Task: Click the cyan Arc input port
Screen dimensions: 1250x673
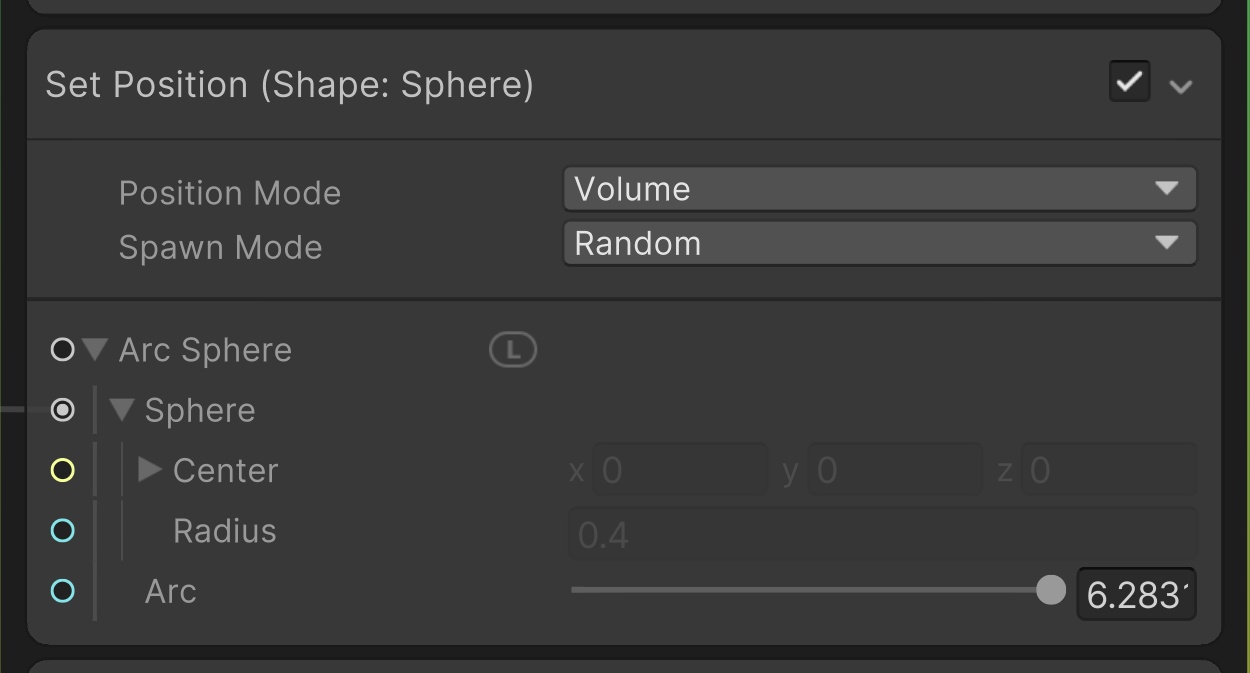Action: [x=62, y=591]
